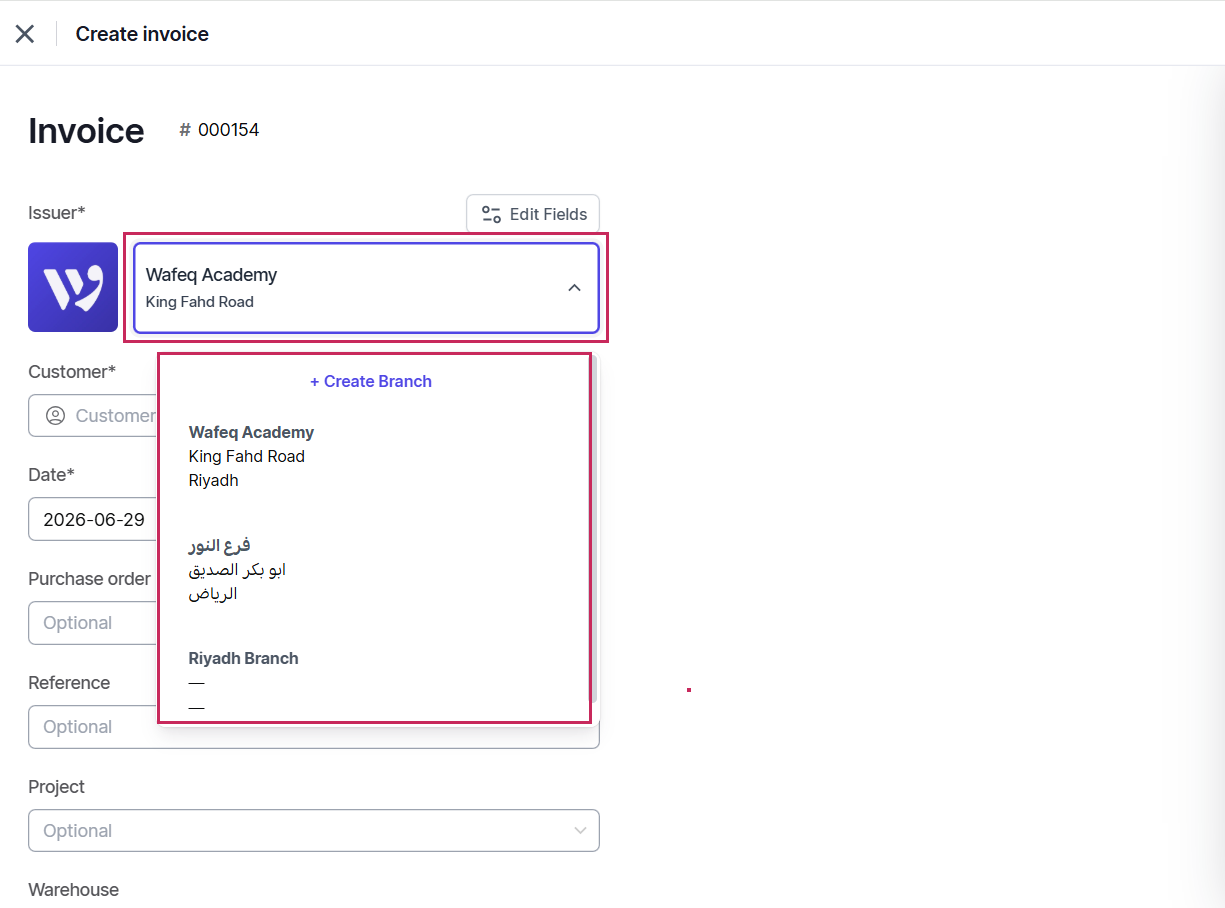Click the customer person icon
Image resolution: width=1225 pixels, height=908 pixels.
(x=56, y=416)
